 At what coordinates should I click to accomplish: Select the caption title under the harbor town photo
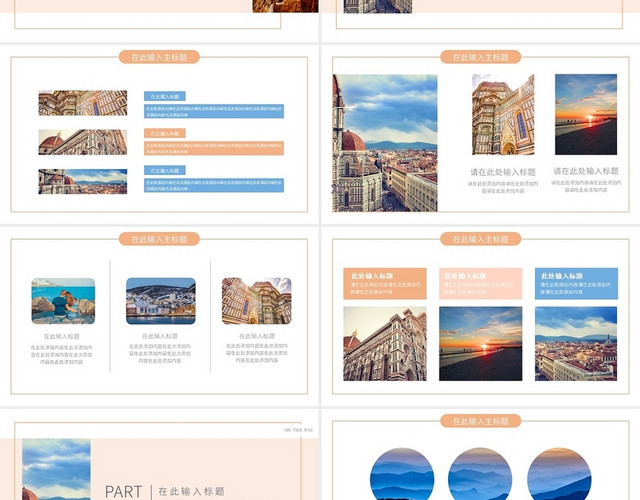click(160, 336)
